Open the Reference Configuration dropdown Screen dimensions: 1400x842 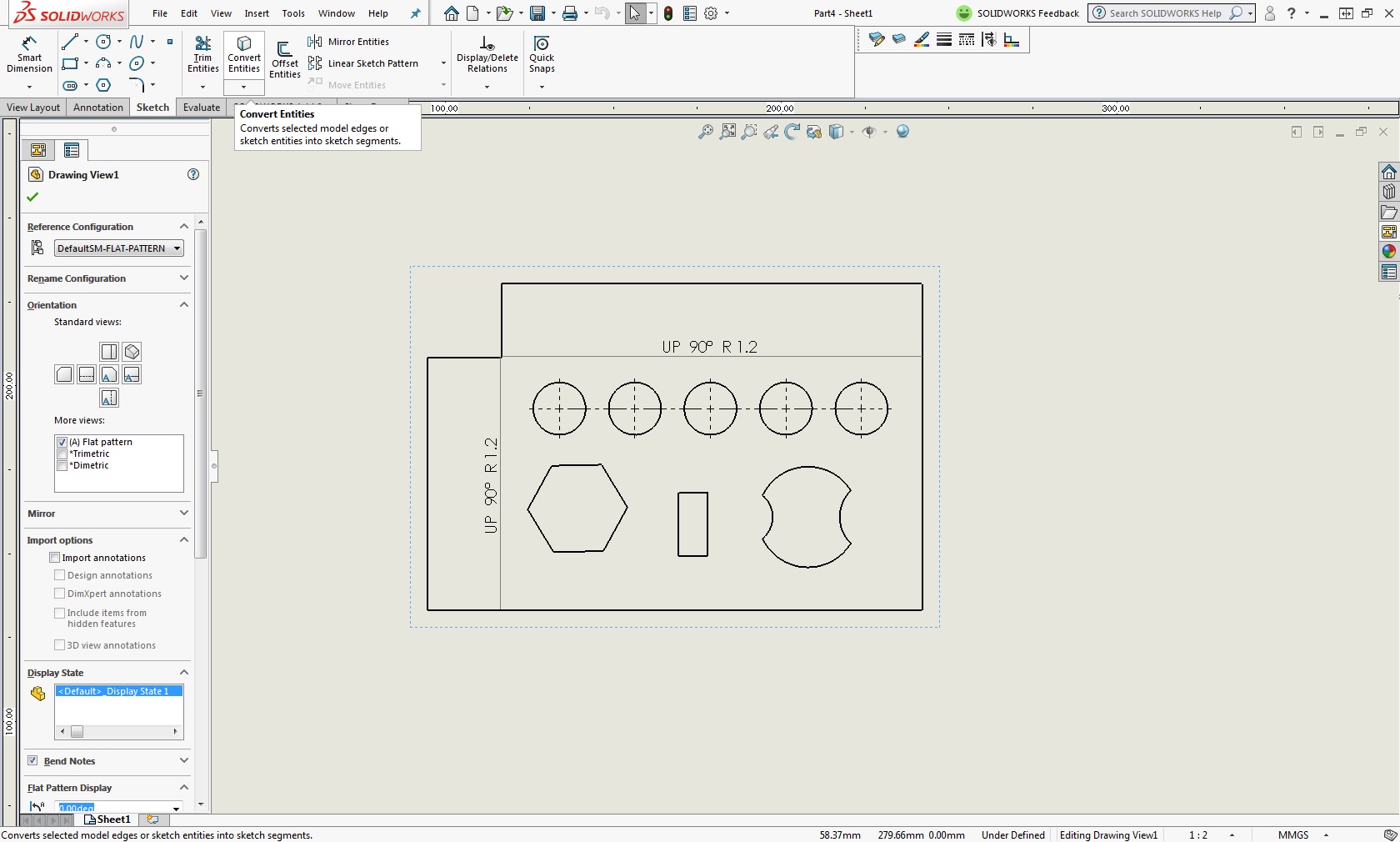click(x=118, y=248)
